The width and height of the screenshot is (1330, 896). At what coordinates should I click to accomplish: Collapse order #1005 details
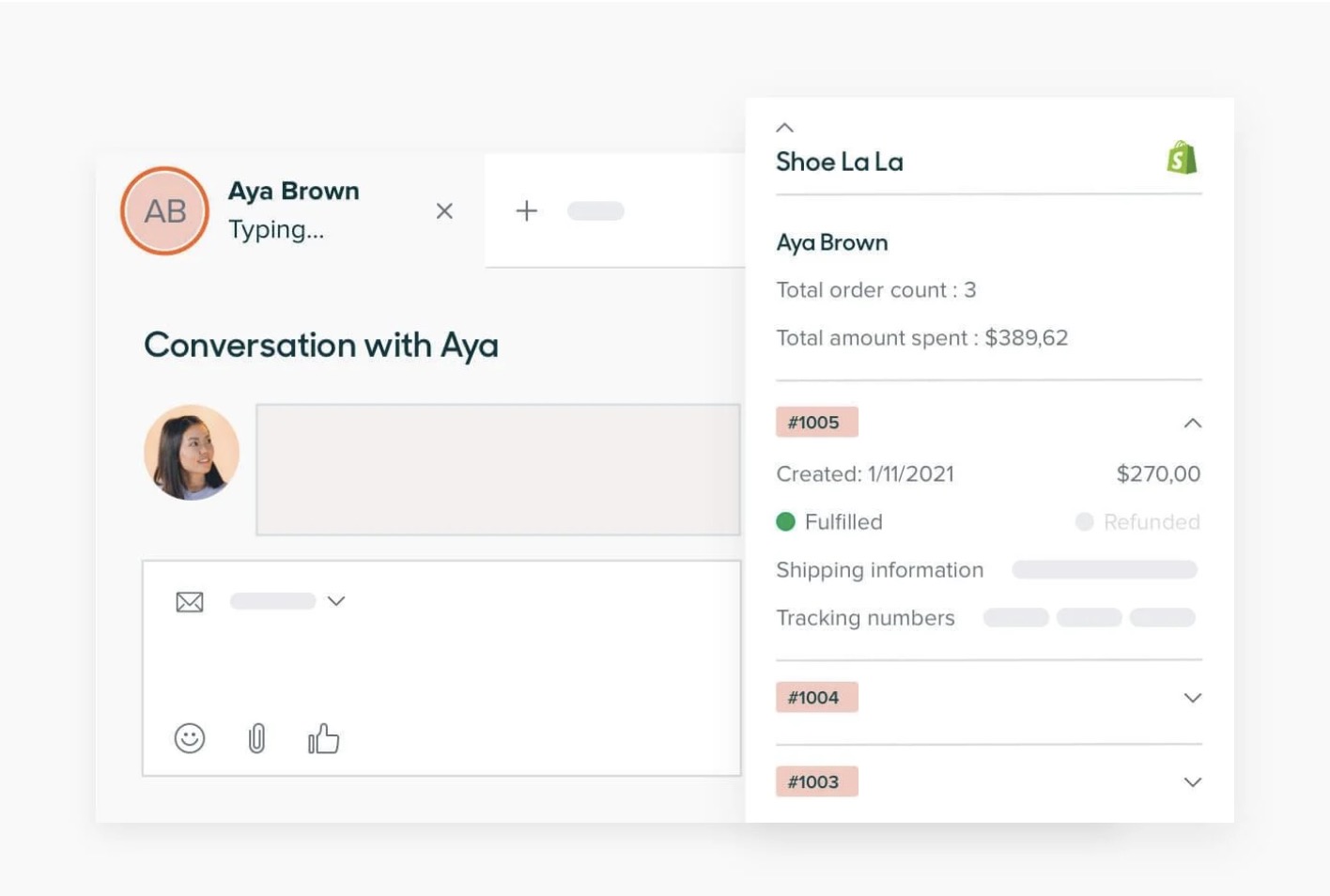(1192, 424)
